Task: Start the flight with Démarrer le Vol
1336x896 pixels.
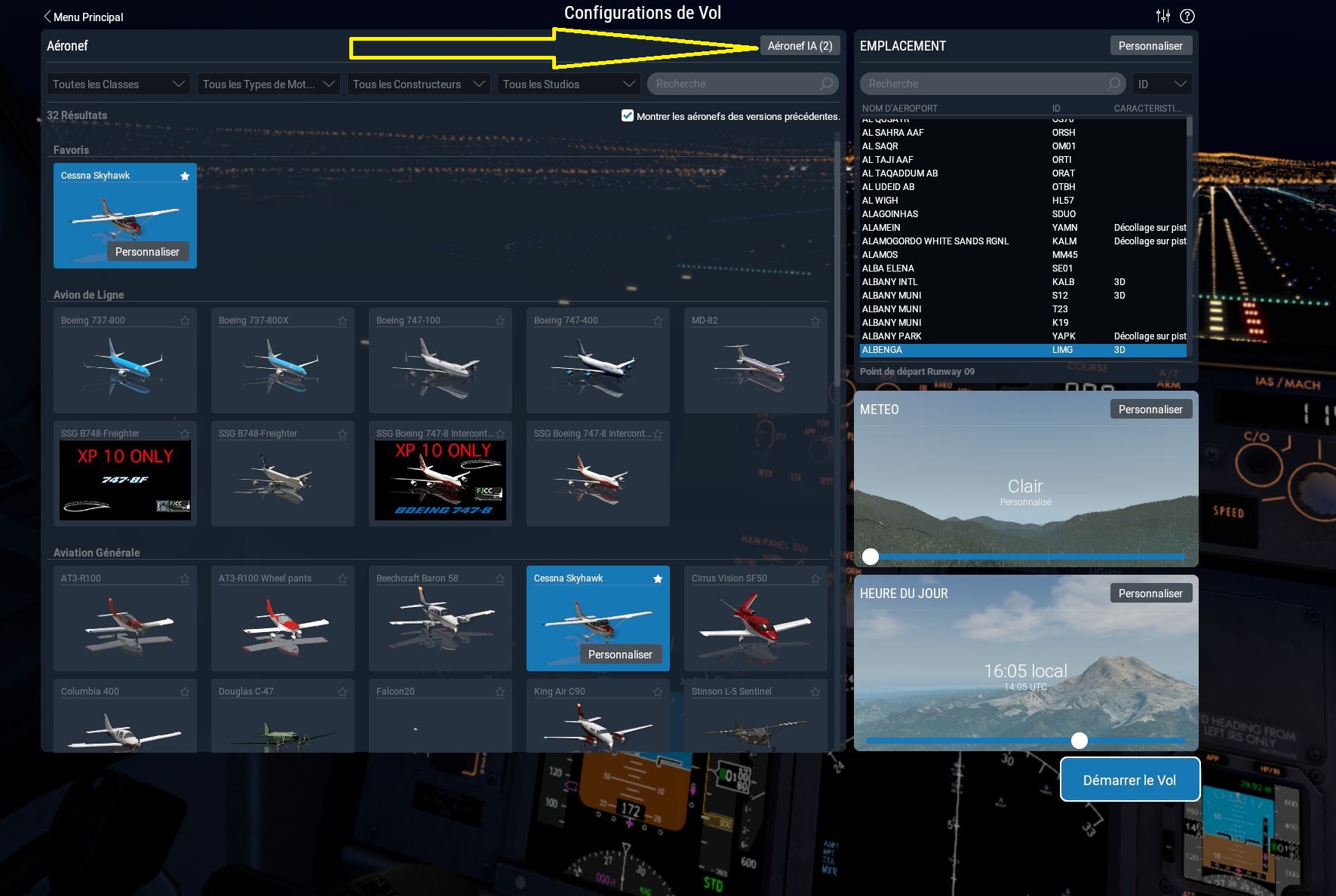Action: coord(1129,780)
